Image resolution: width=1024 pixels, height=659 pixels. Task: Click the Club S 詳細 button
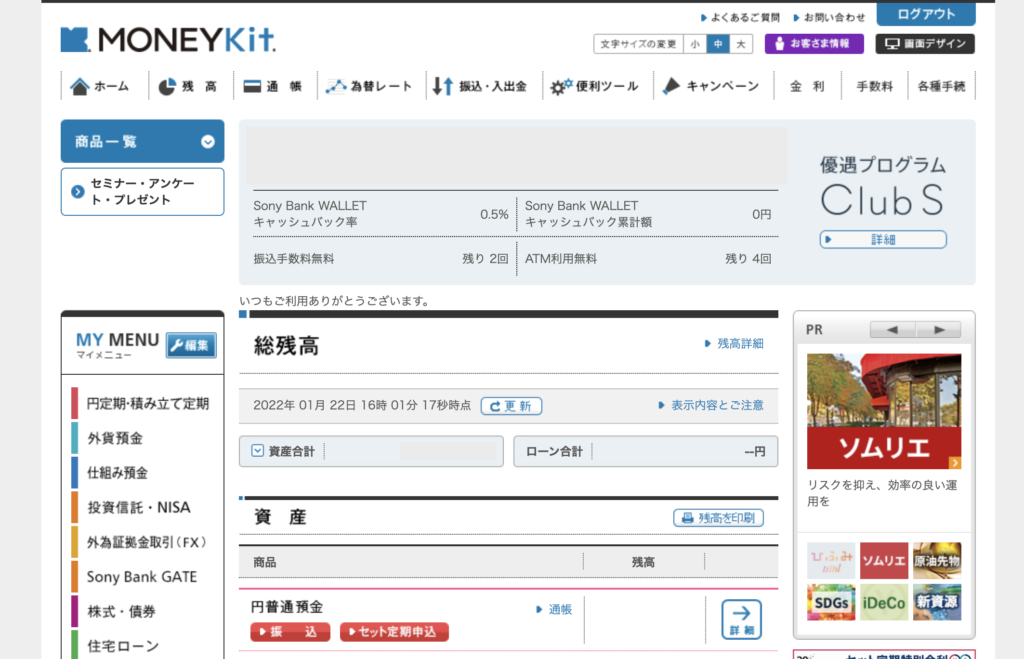[883, 240]
